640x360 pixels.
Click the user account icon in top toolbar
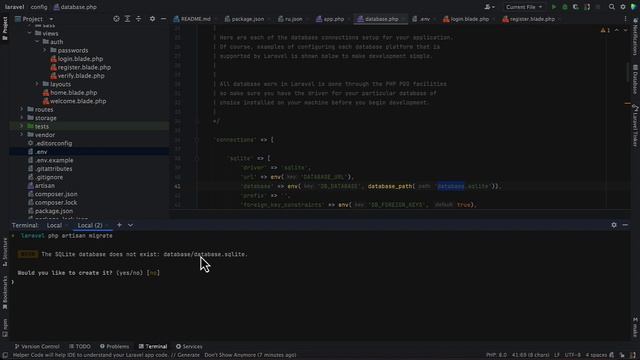[489, 7]
